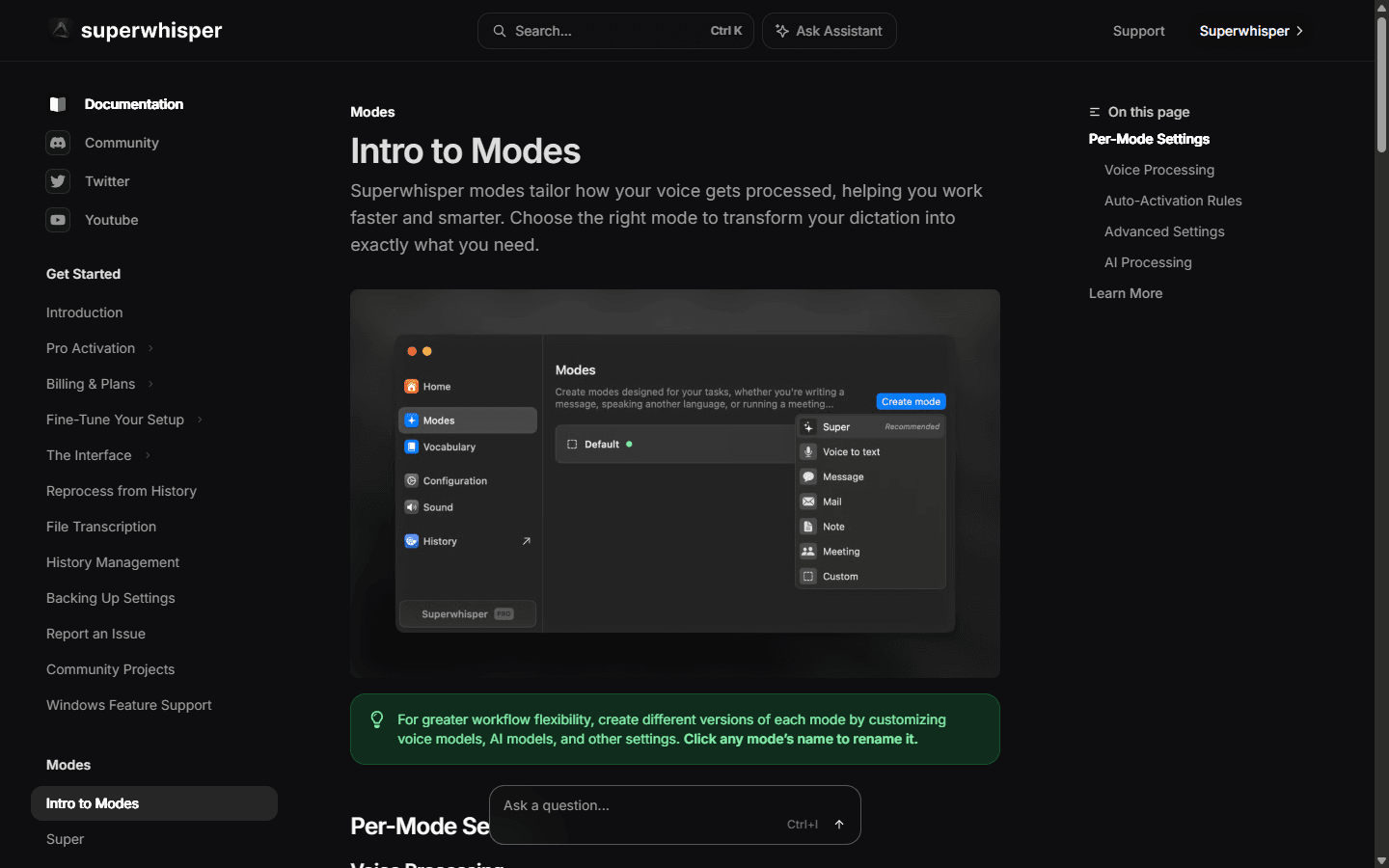This screenshot has height=868, width=1389.
Task: Click the scrollbar down arrow
Action: [1381, 860]
